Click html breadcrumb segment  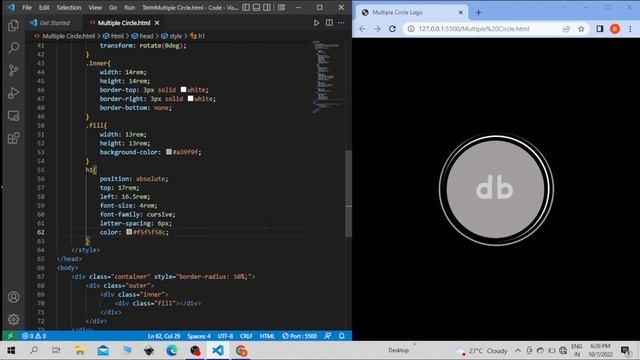pyautogui.click(x=113, y=36)
